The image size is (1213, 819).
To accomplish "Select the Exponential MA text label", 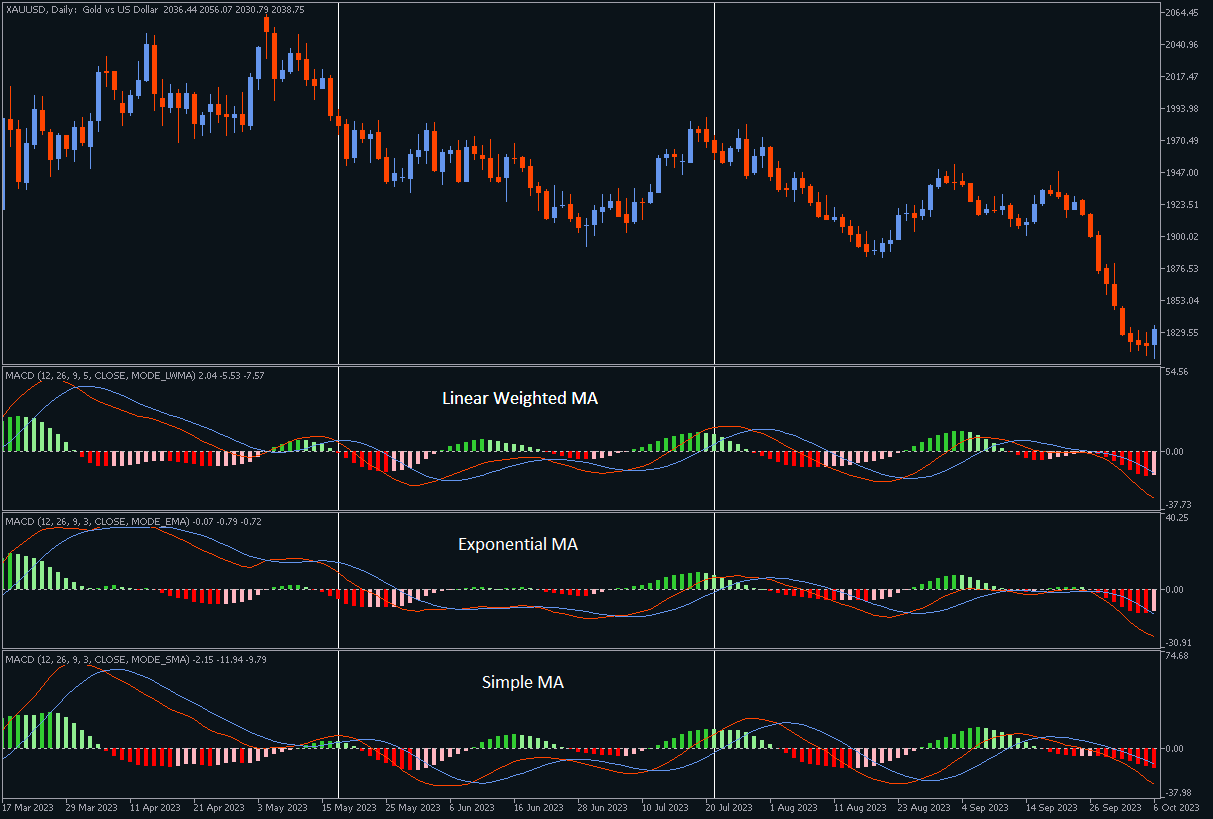I will coord(518,545).
